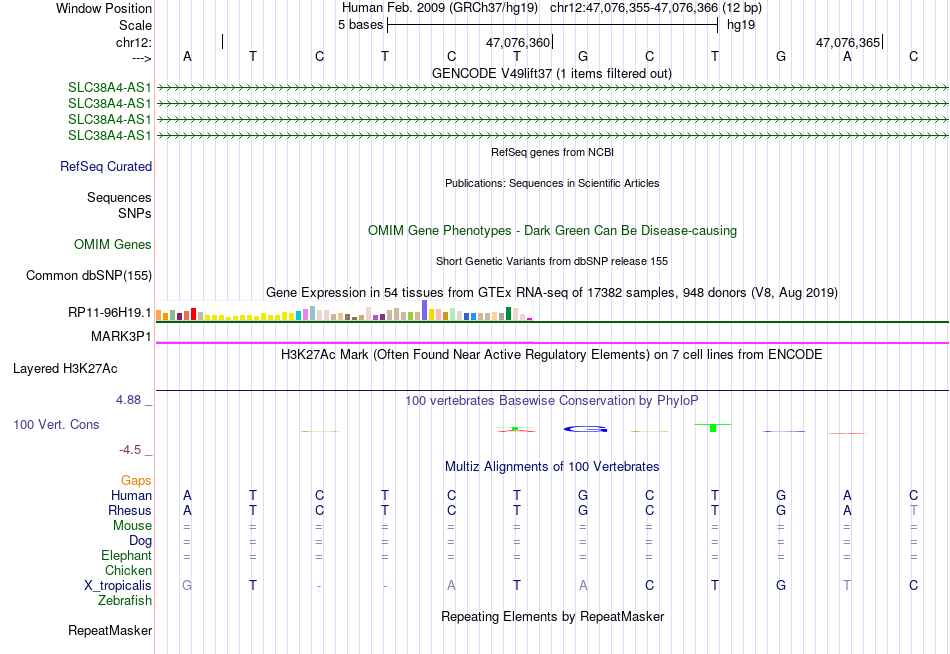Screen dimensions: 950x654
Task: Open the OMIM Genes track label
Action: click(112, 244)
